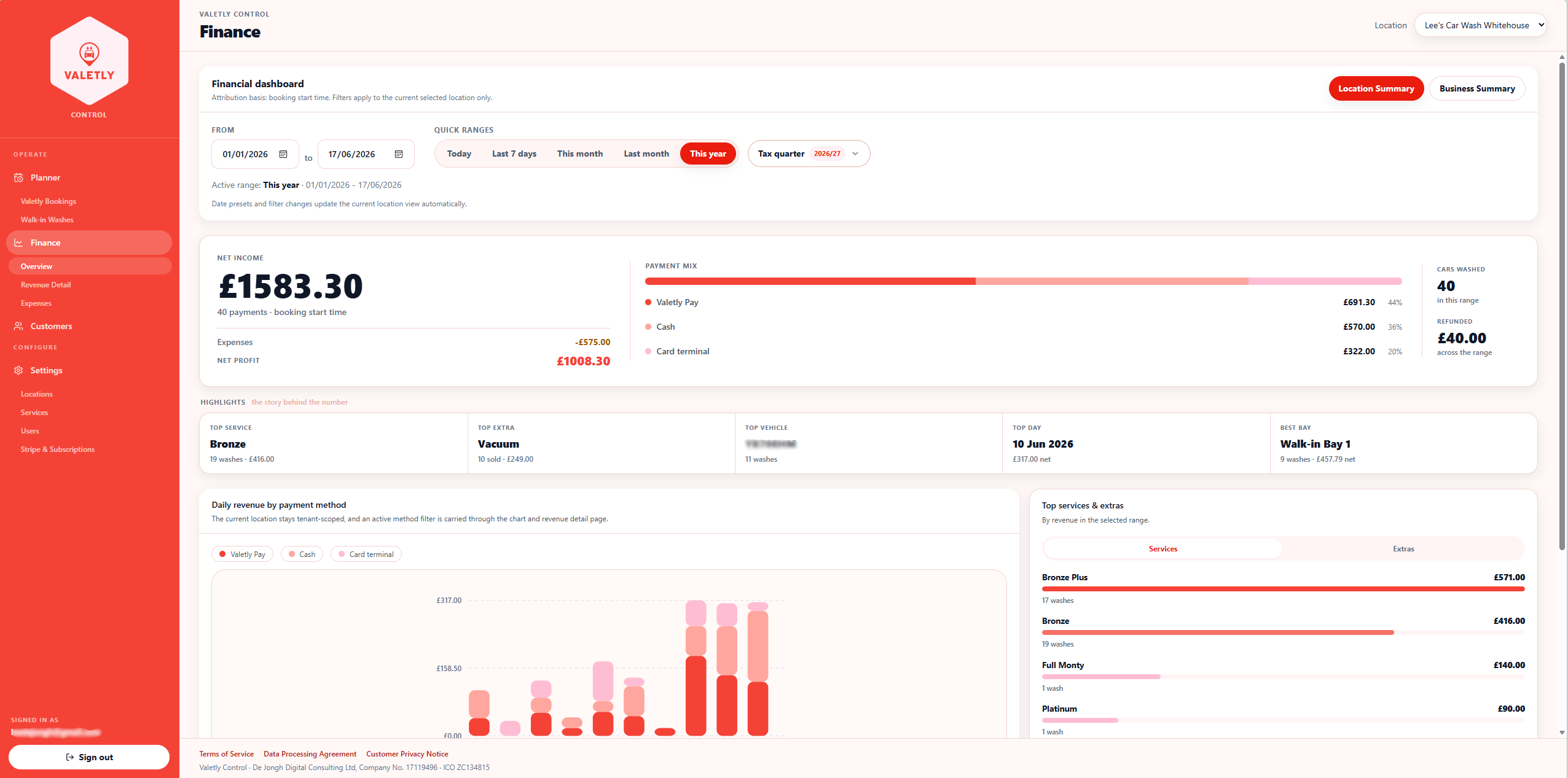The height and width of the screenshot is (778, 1568).
Task: Open the Revenue Detail subpage
Action: click(x=45, y=285)
